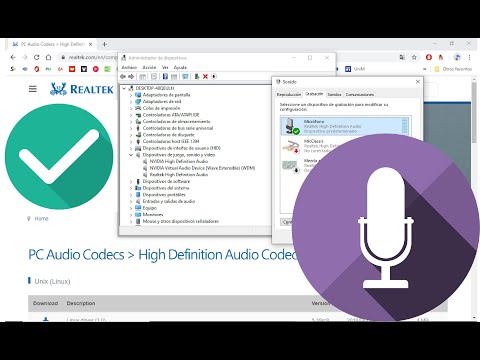Expand Adaptadores de red
480x360 pixels.
click(x=131, y=102)
